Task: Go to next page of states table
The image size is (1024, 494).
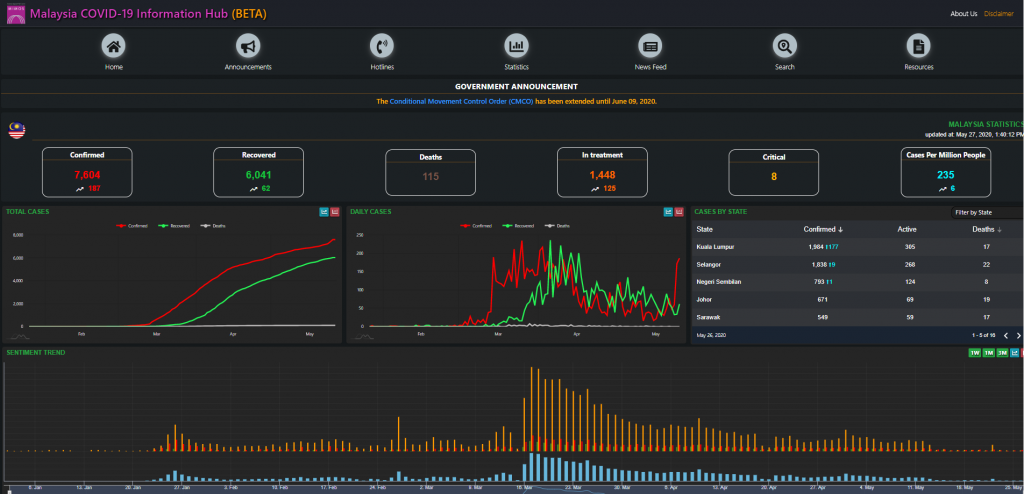Action: 1018,336
